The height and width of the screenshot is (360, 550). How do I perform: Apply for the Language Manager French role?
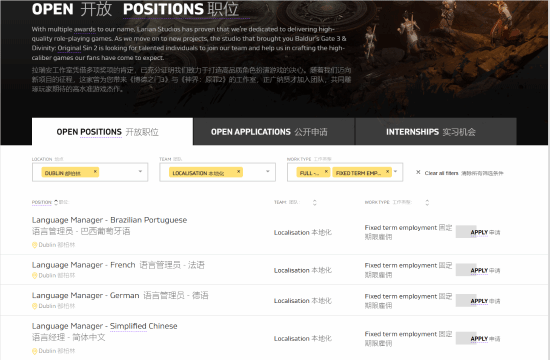click(x=479, y=270)
